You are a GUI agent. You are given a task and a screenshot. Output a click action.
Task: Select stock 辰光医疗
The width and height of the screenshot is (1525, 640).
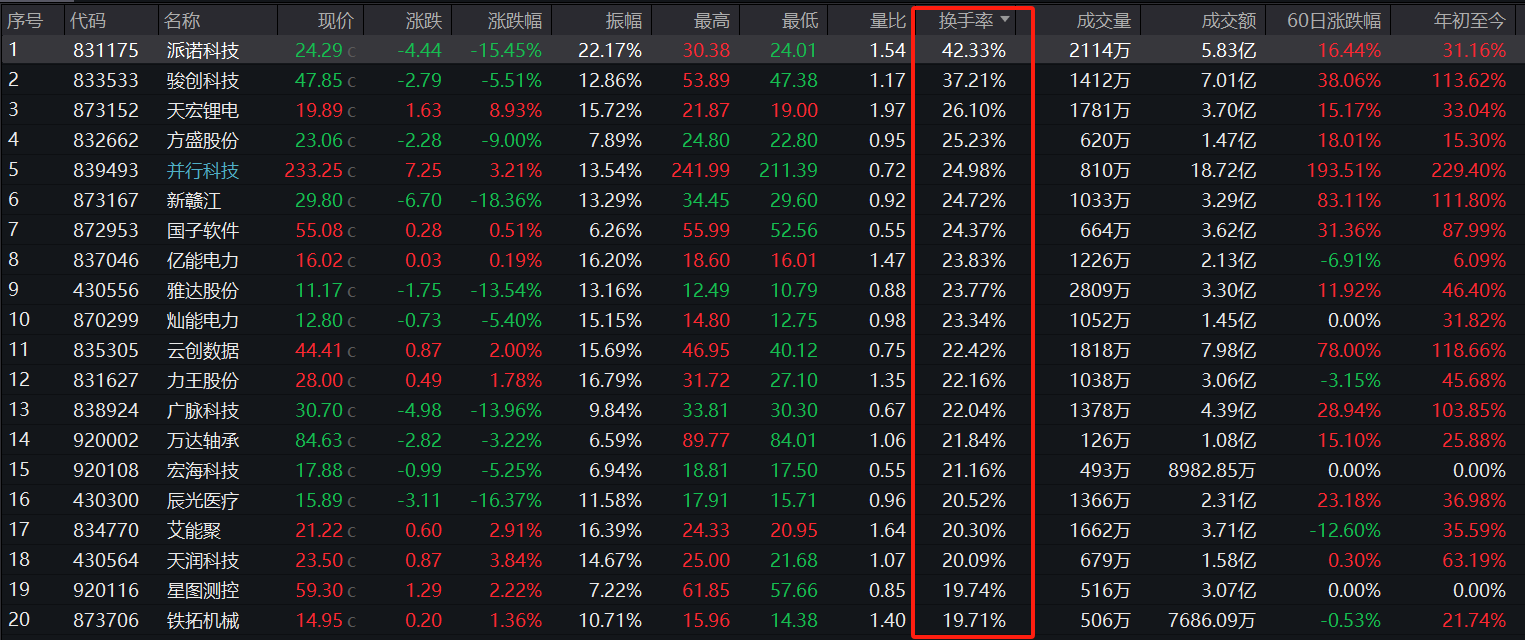(203, 500)
